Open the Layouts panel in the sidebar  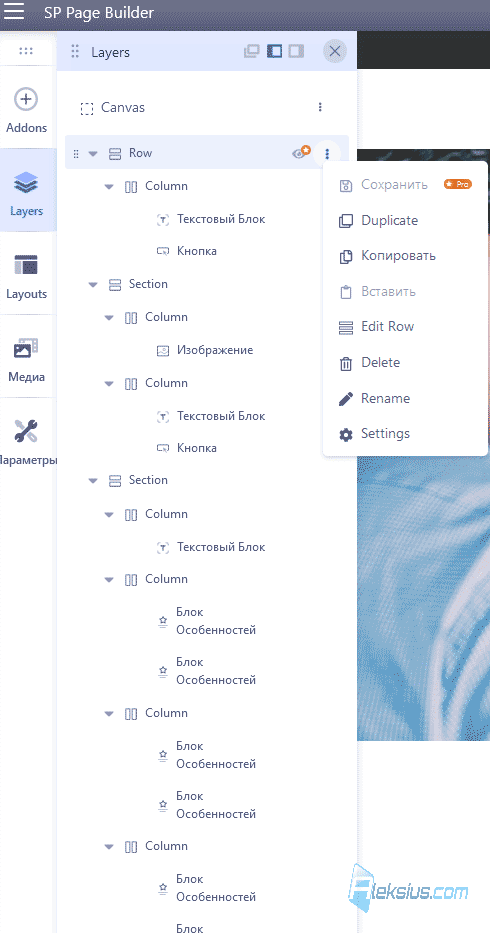pos(26,277)
